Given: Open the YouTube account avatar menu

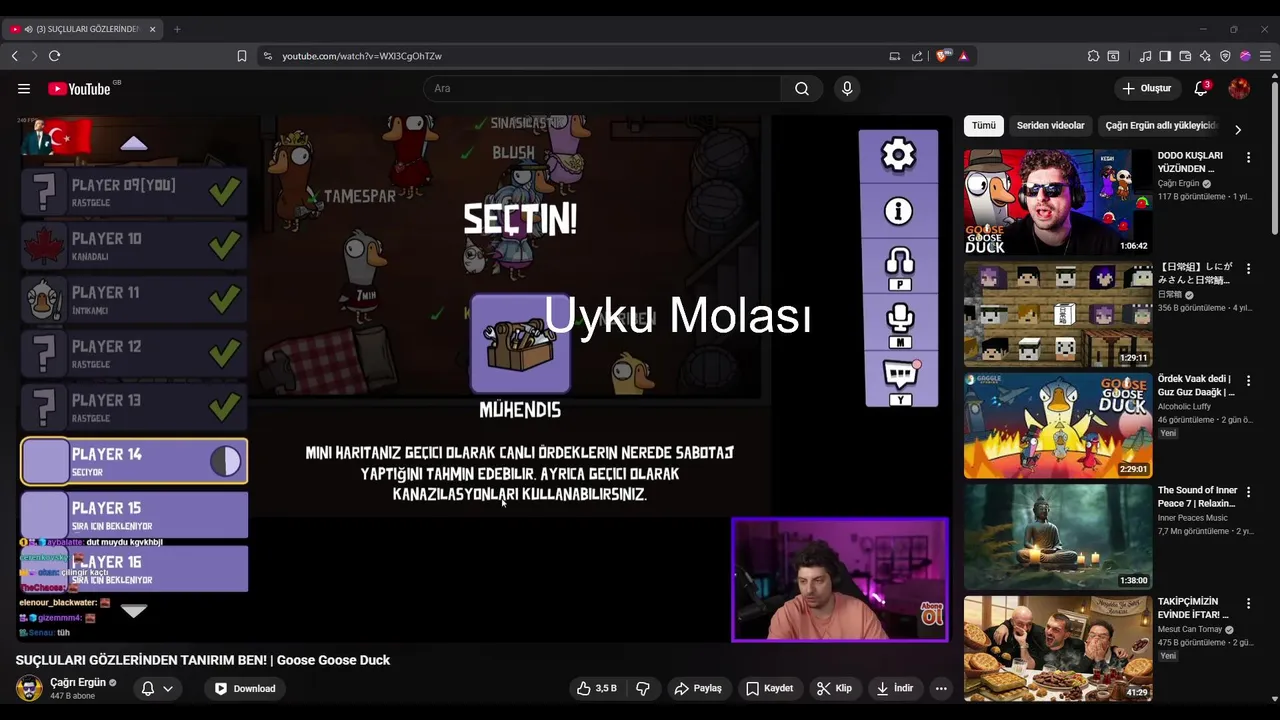Looking at the screenshot, I should pos(1239,89).
